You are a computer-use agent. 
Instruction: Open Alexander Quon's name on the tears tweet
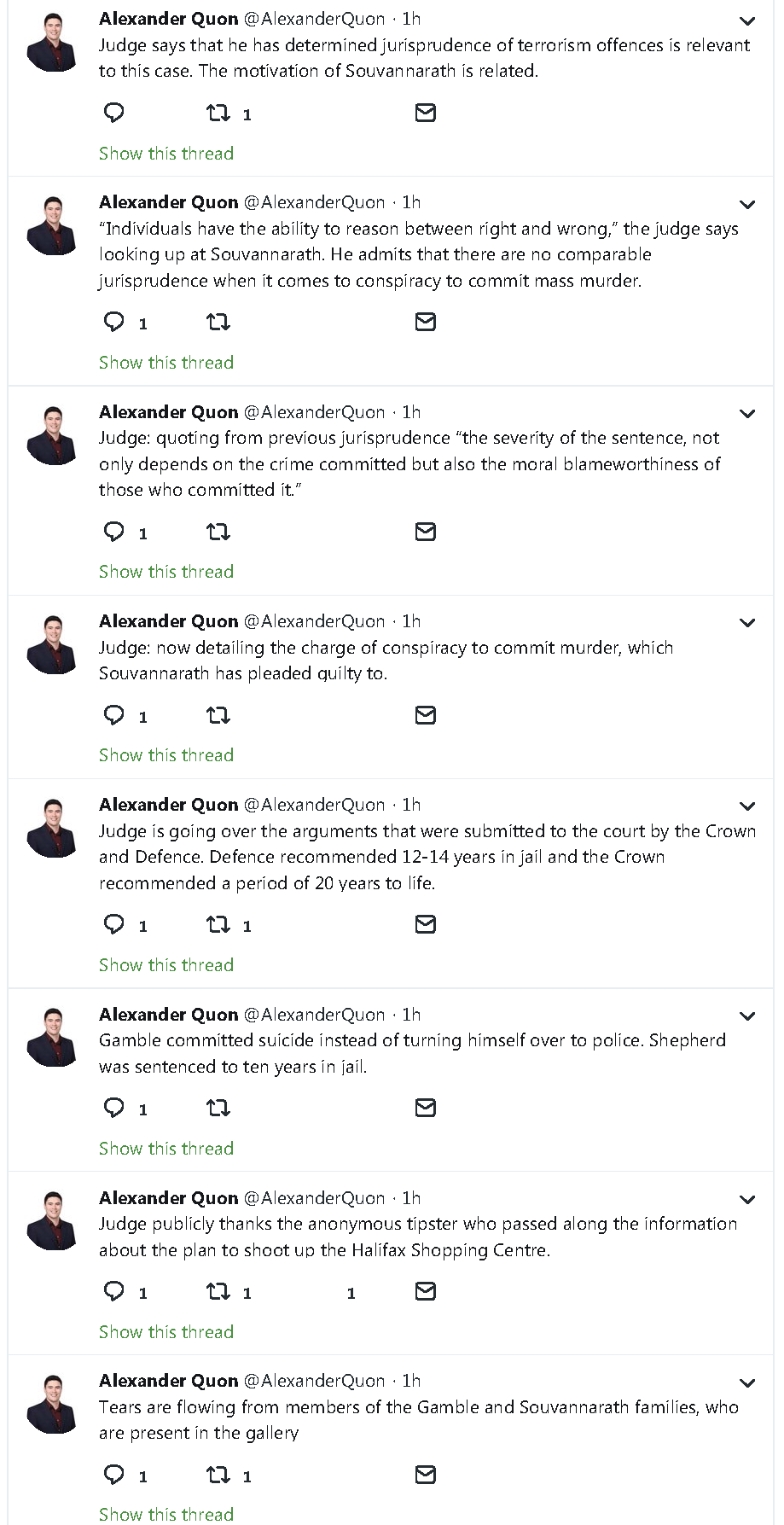tap(169, 1381)
